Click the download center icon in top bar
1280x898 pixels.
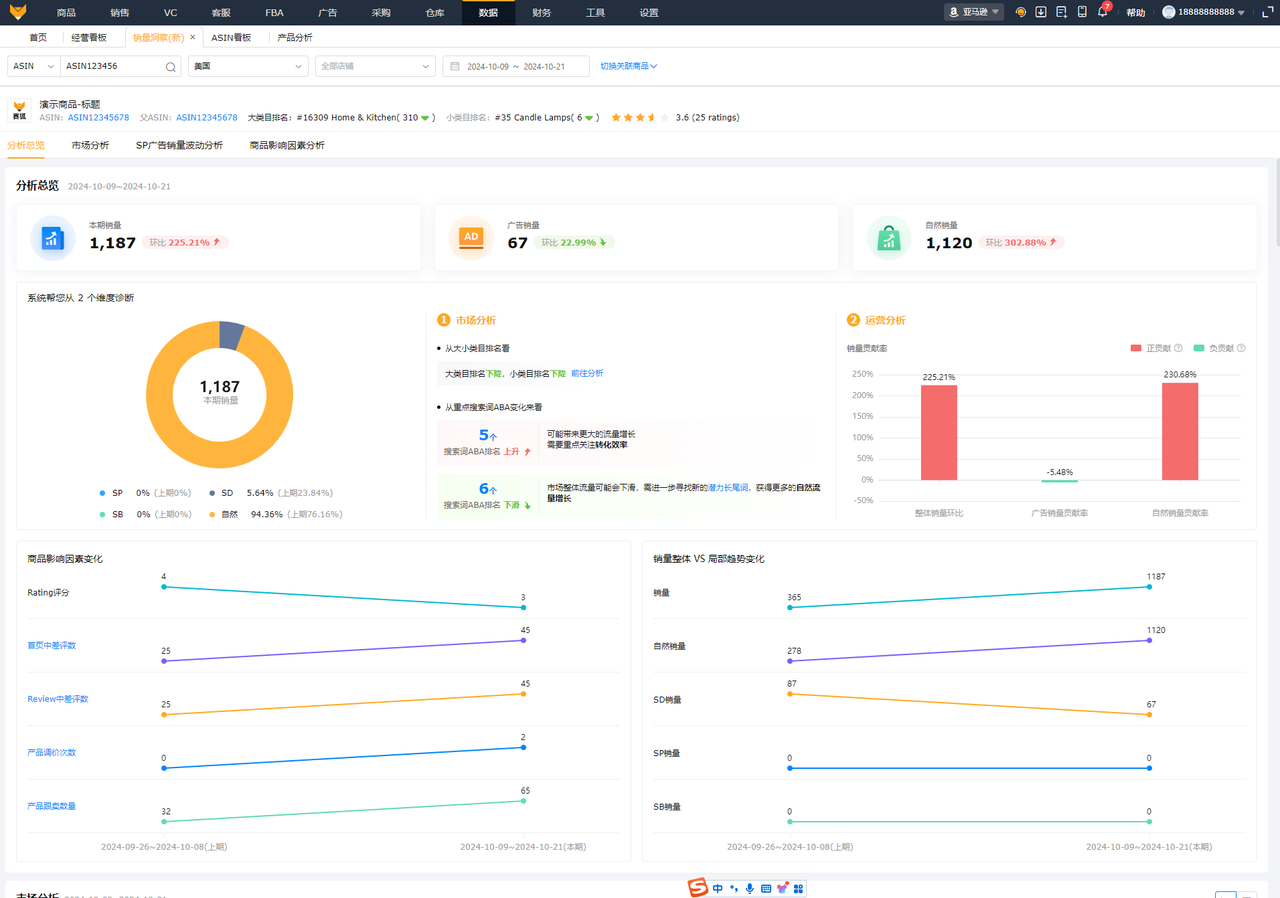[x=1041, y=12]
